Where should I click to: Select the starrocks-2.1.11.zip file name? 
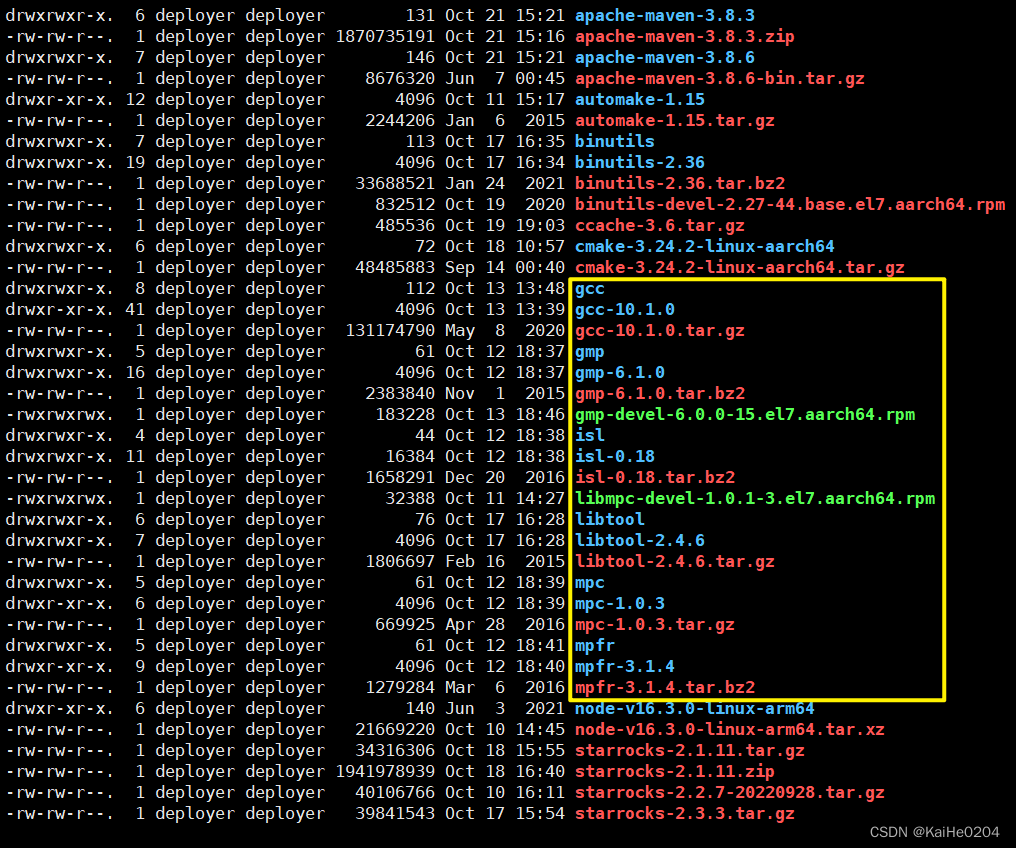(675, 772)
